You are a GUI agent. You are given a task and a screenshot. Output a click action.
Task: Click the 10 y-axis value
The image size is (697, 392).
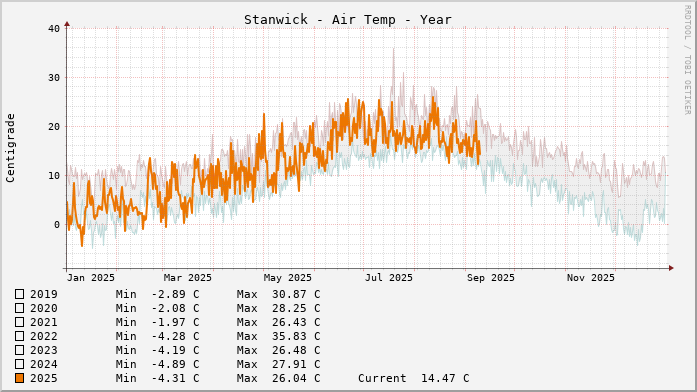tap(54, 176)
